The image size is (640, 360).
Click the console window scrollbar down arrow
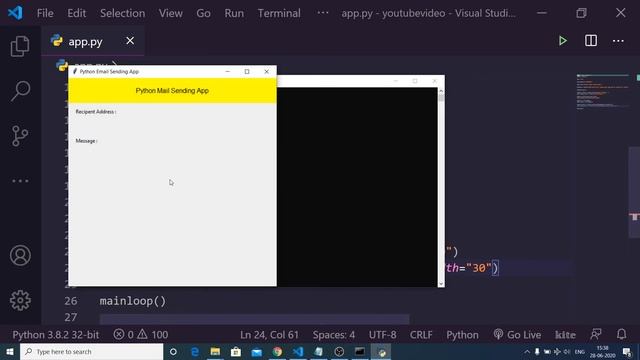point(441,284)
